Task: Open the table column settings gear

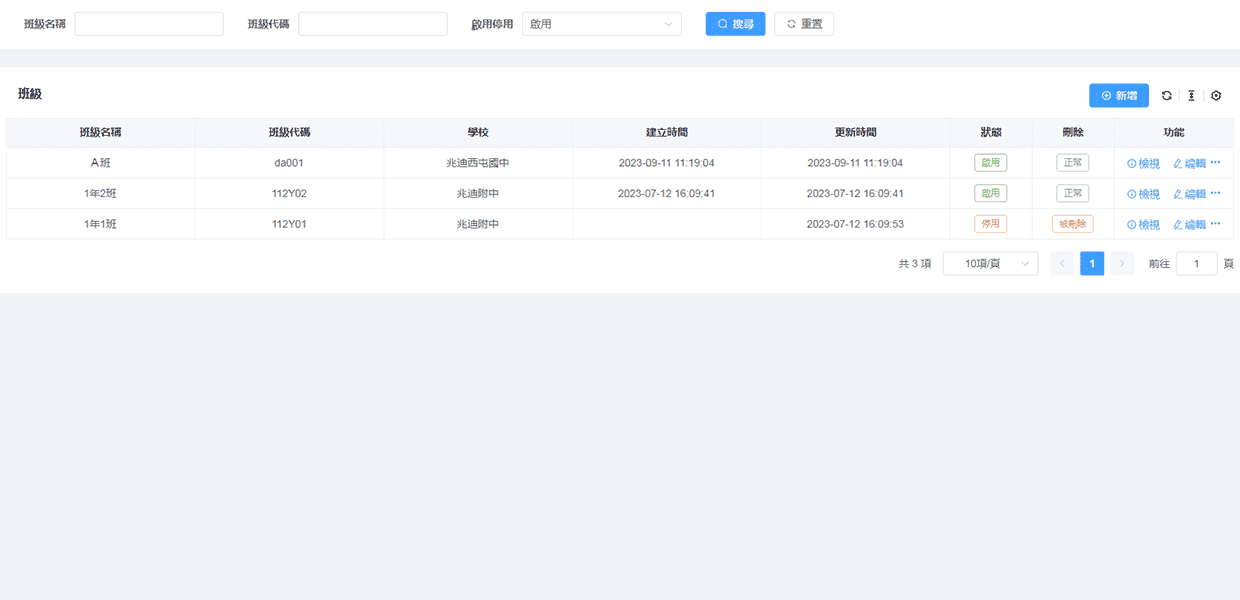Action: click(x=1216, y=96)
